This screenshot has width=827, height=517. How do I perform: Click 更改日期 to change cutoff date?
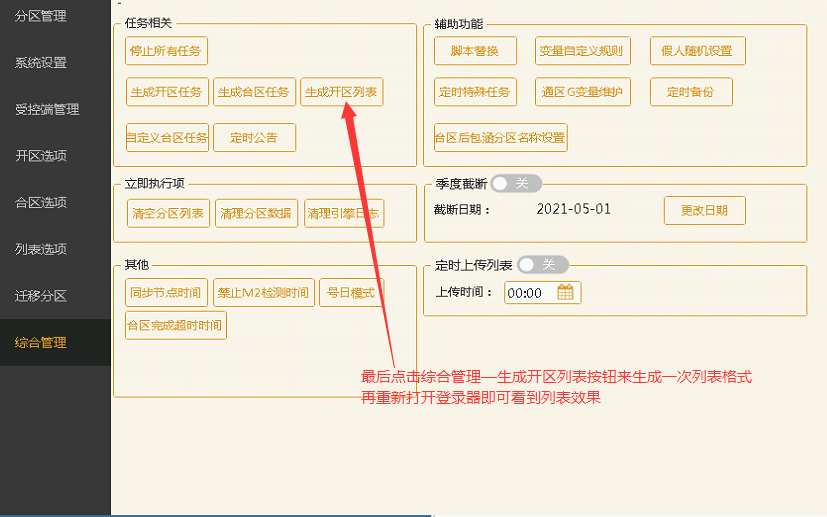coord(704,211)
